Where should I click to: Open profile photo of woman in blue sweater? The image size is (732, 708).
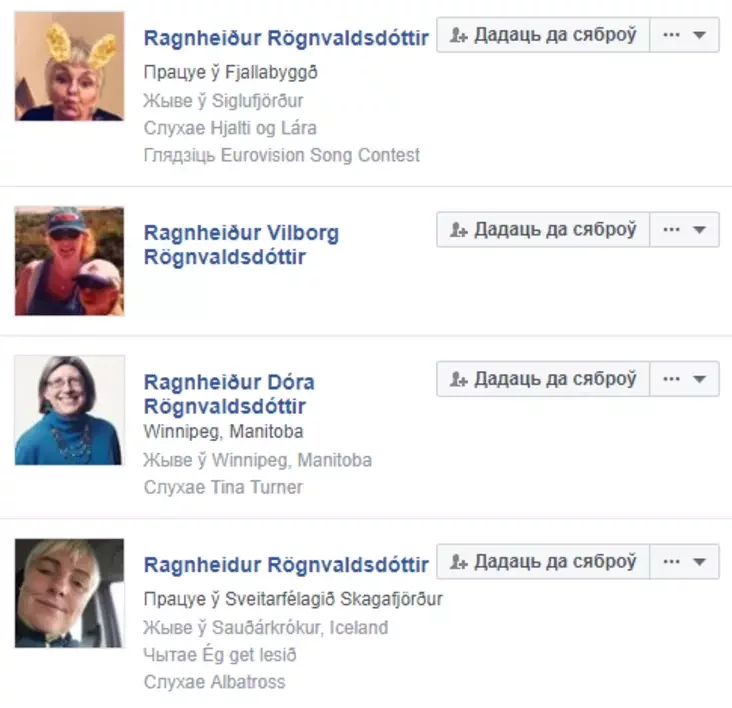tap(70, 410)
